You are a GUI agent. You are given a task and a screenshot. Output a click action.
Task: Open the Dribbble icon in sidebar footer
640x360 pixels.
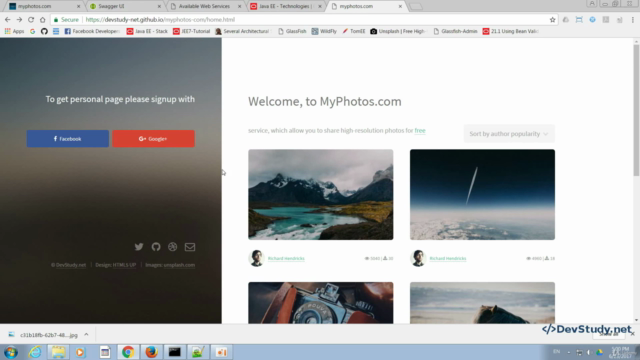(x=173, y=247)
